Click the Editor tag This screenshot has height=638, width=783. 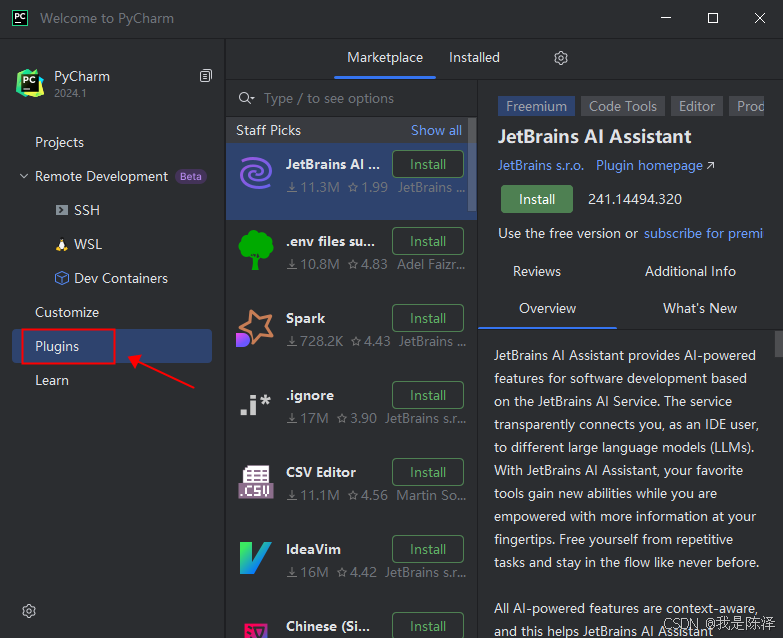point(697,106)
